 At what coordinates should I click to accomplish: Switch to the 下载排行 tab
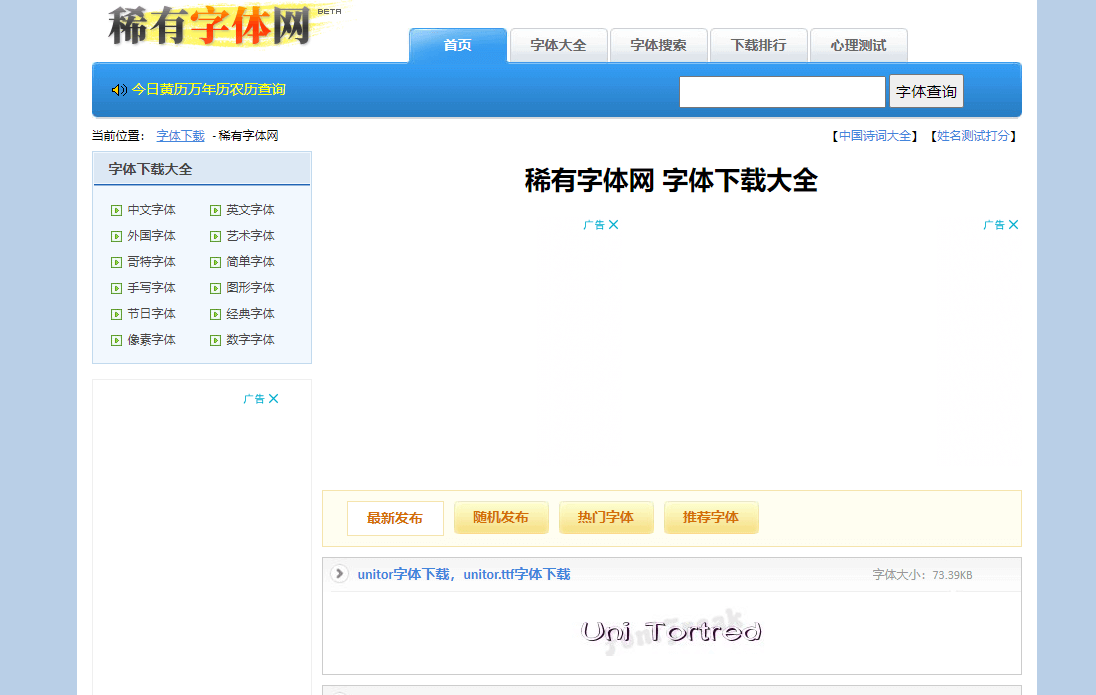tap(758, 46)
